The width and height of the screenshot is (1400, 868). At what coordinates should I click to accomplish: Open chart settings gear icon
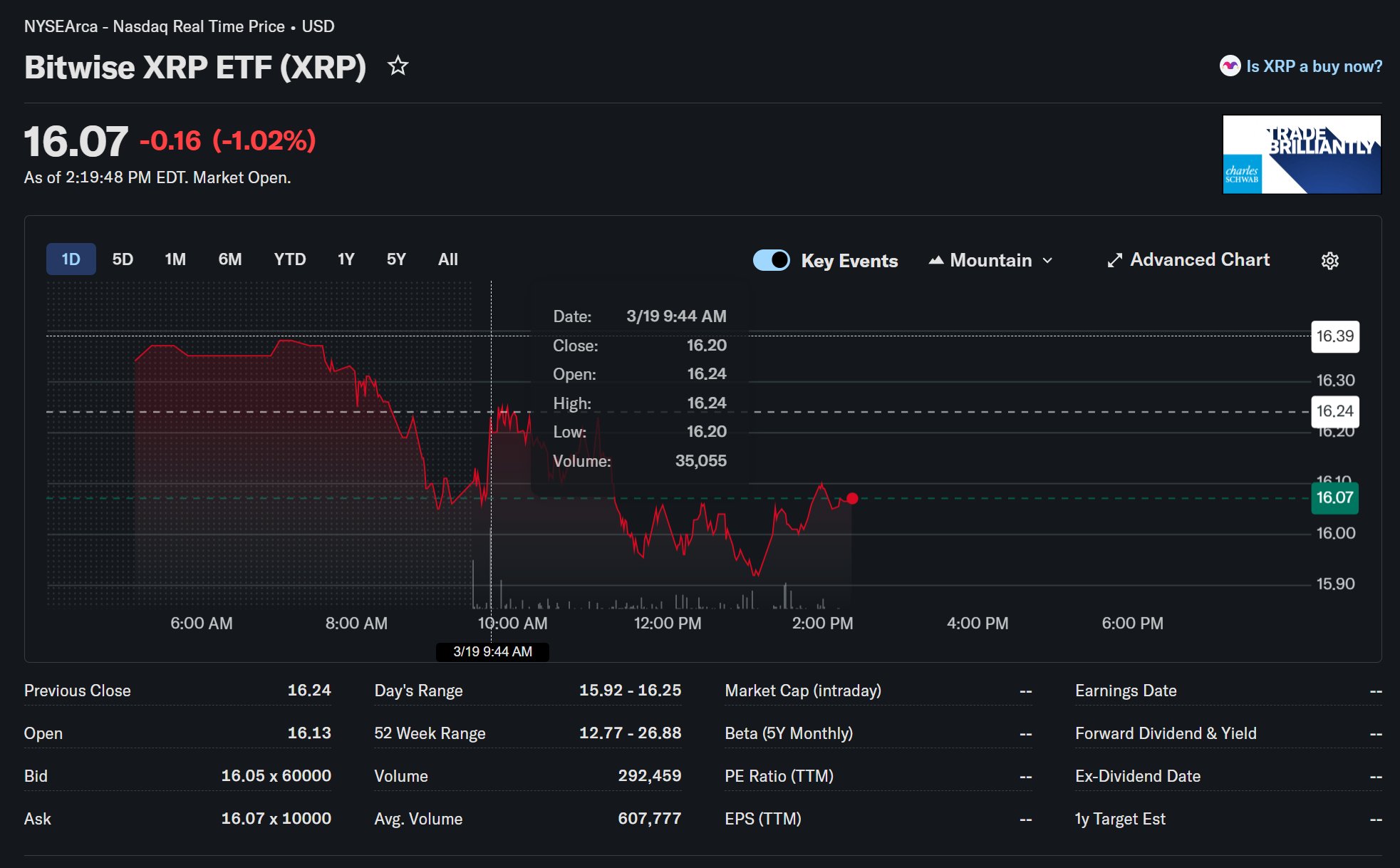point(1329,261)
